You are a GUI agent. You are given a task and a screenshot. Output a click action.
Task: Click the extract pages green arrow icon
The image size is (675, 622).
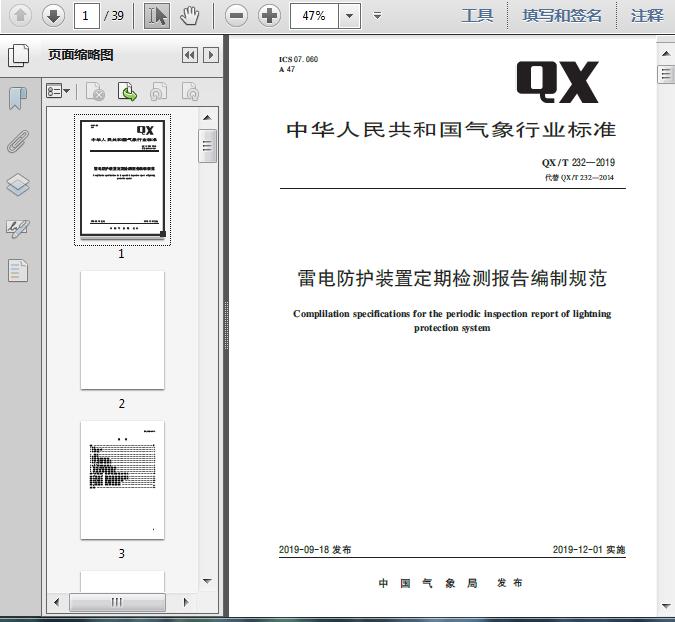point(127,91)
